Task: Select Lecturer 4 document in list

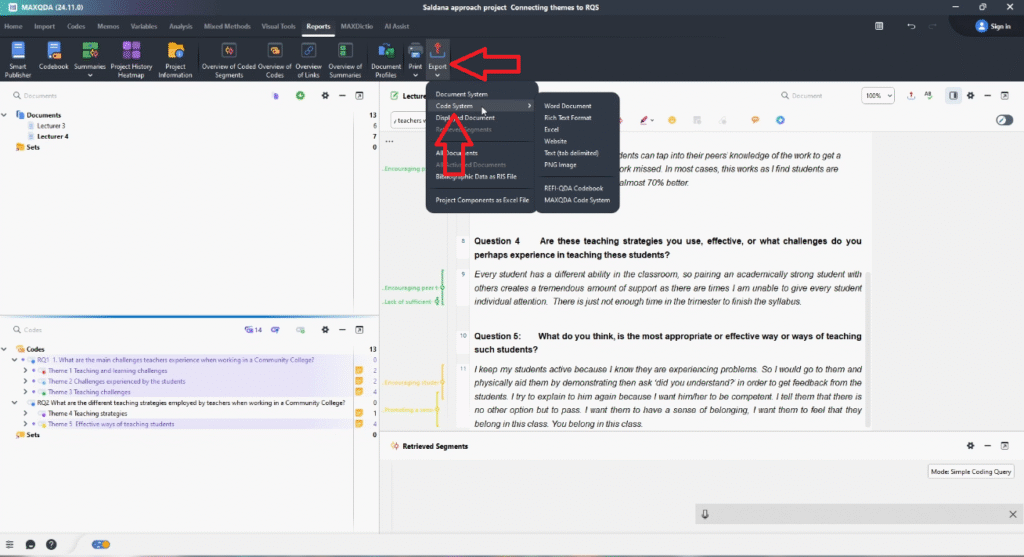Action: tap(54, 136)
